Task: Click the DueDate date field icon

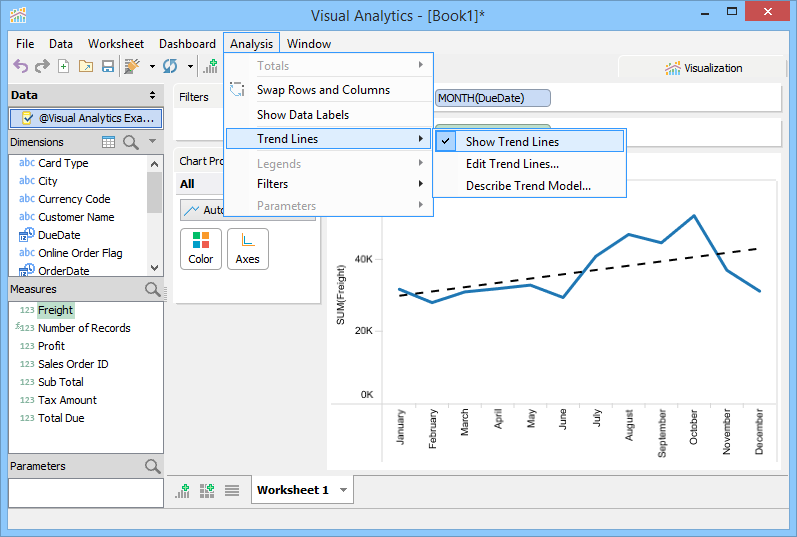Action: point(26,235)
